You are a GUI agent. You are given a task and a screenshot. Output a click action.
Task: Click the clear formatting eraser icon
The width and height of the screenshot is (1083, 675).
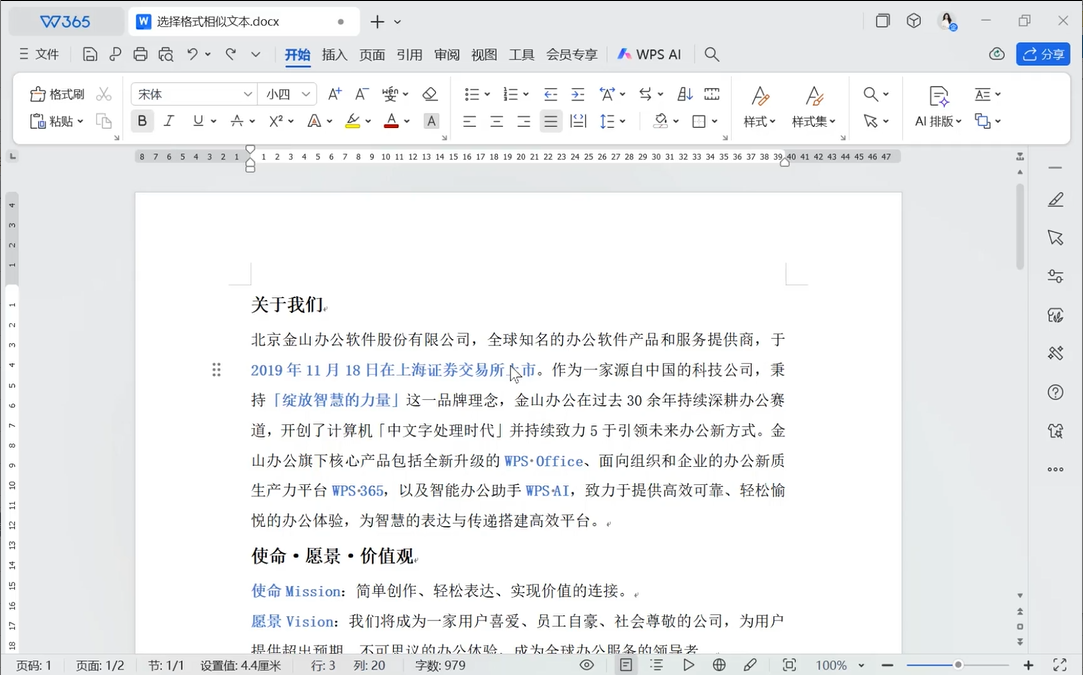click(x=430, y=94)
